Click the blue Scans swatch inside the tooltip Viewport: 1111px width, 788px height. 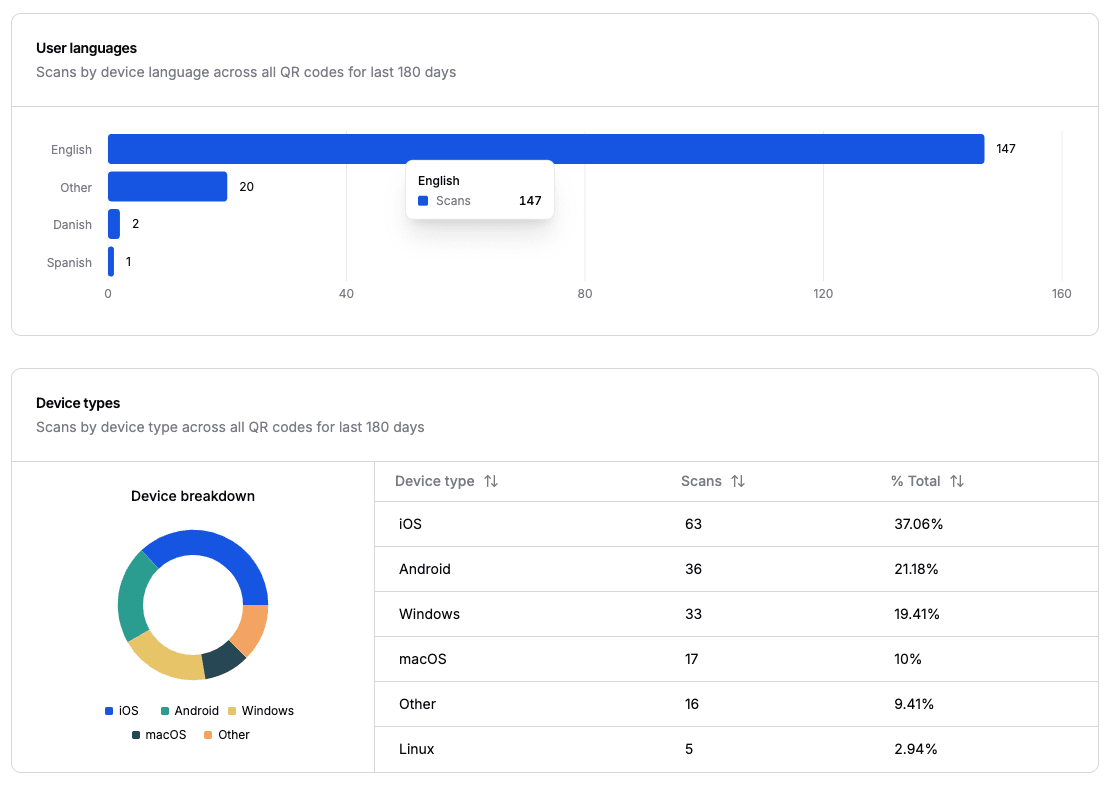point(424,200)
